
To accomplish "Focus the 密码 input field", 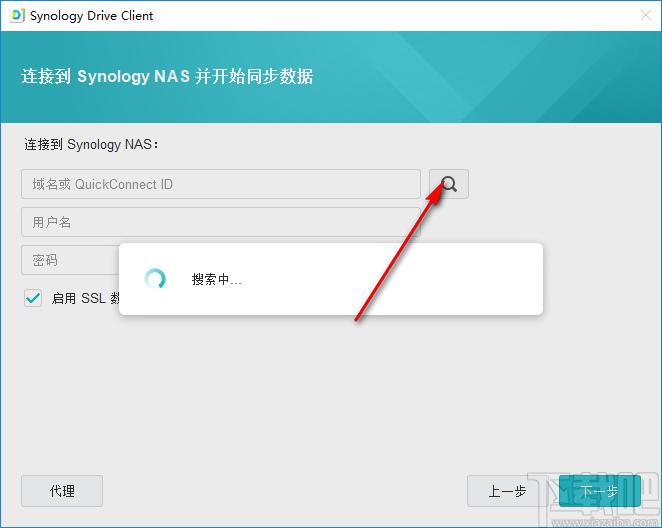I will pyautogui.click(x=70, y=260).
